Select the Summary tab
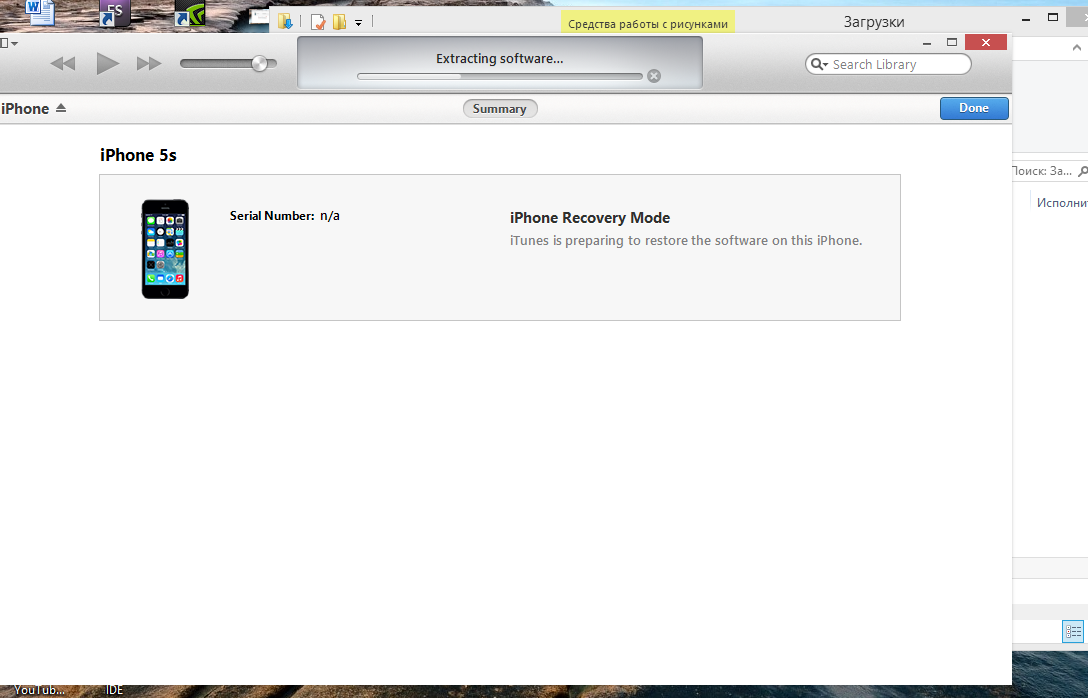Viewport: 1088px width, 698px height. coord(500,109)
